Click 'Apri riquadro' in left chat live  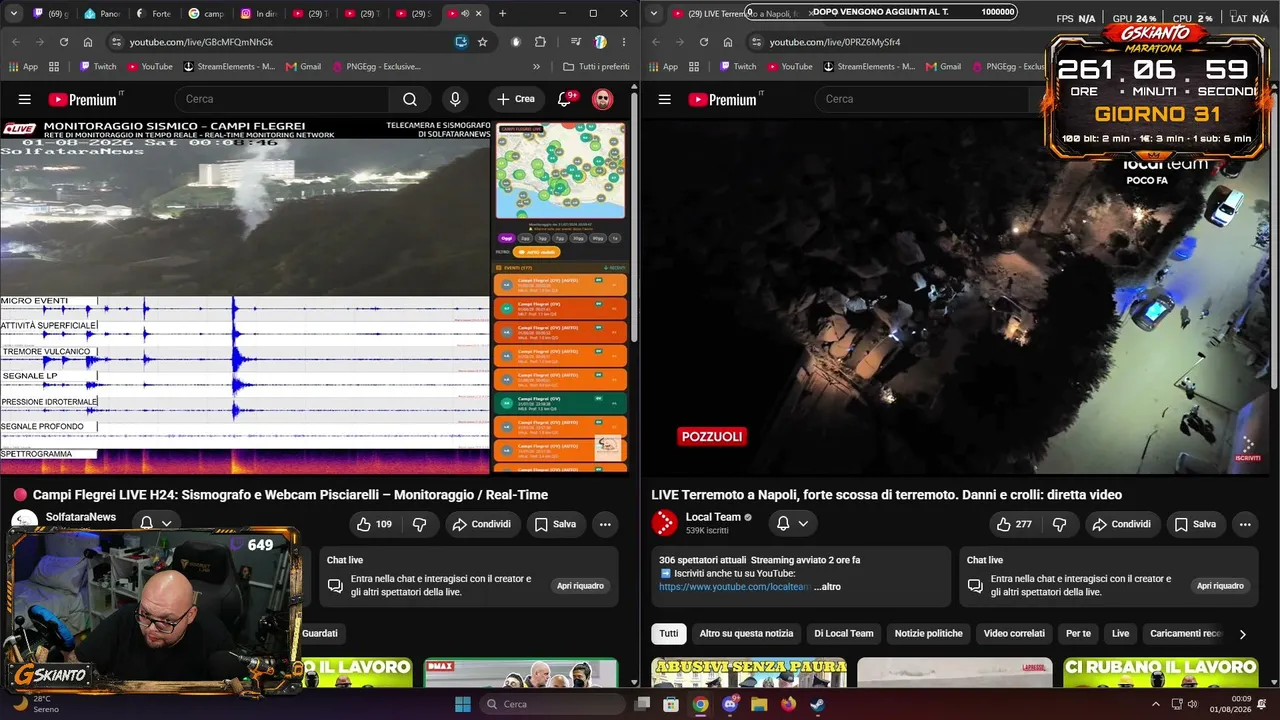click(580, 586)
